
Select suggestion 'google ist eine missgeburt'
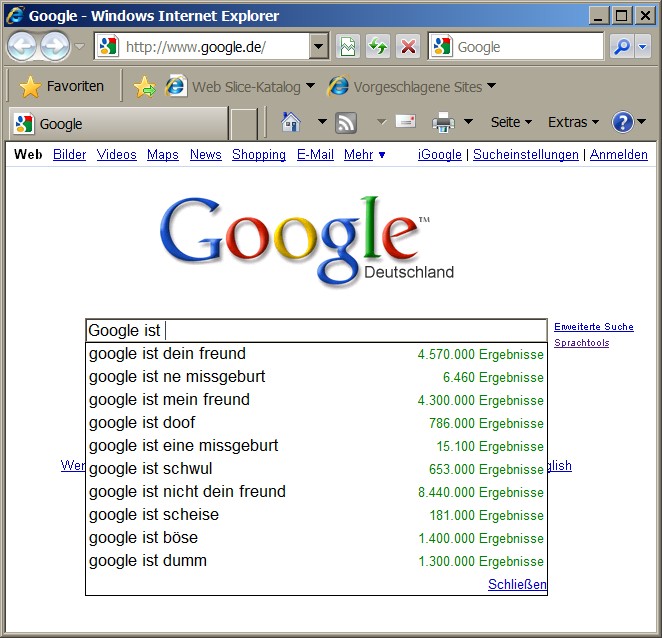pyautogui.click(x=316, y=446)
